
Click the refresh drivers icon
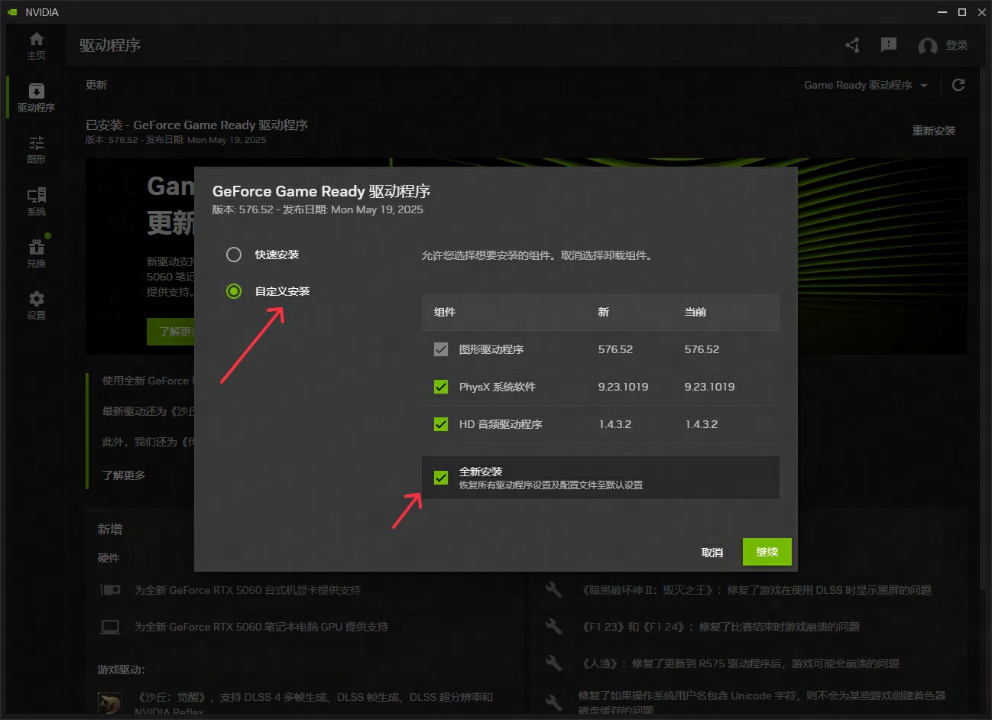click(958, 85)
